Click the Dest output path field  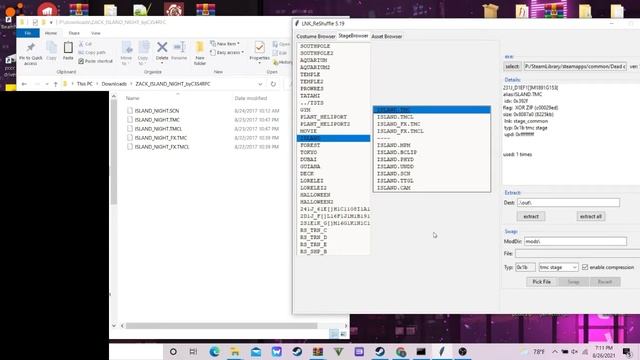pyautogui.click(x=568, y=202)
